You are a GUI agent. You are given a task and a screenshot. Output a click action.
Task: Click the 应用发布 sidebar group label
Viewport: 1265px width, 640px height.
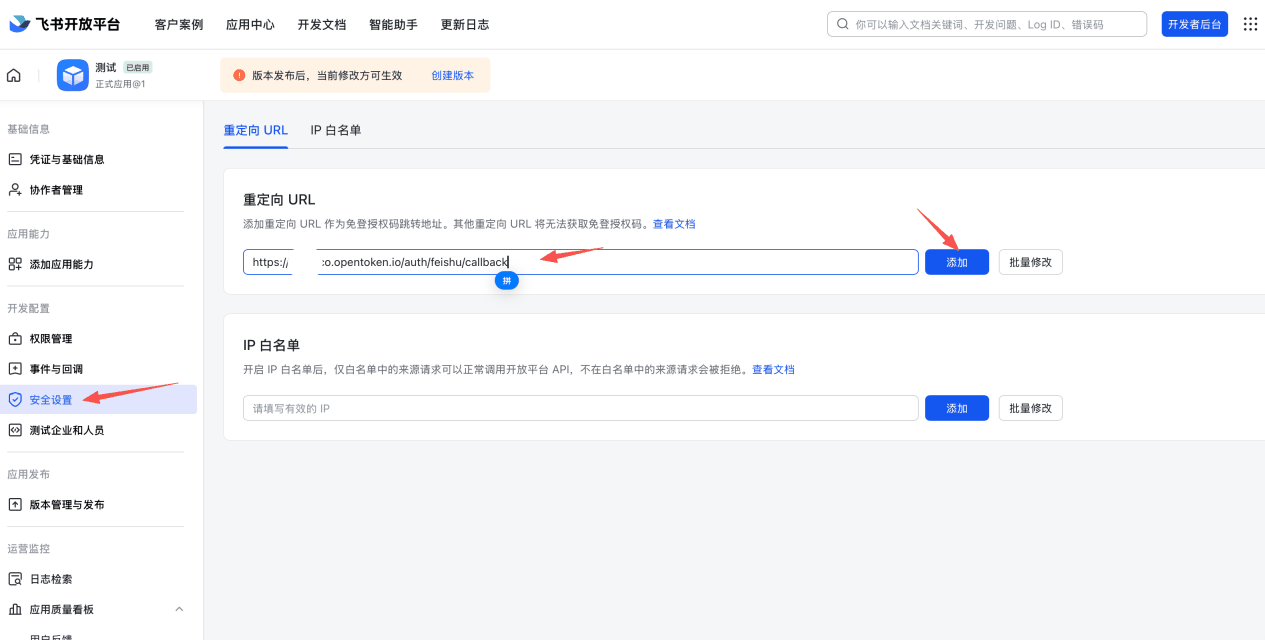tap(28, 474)
